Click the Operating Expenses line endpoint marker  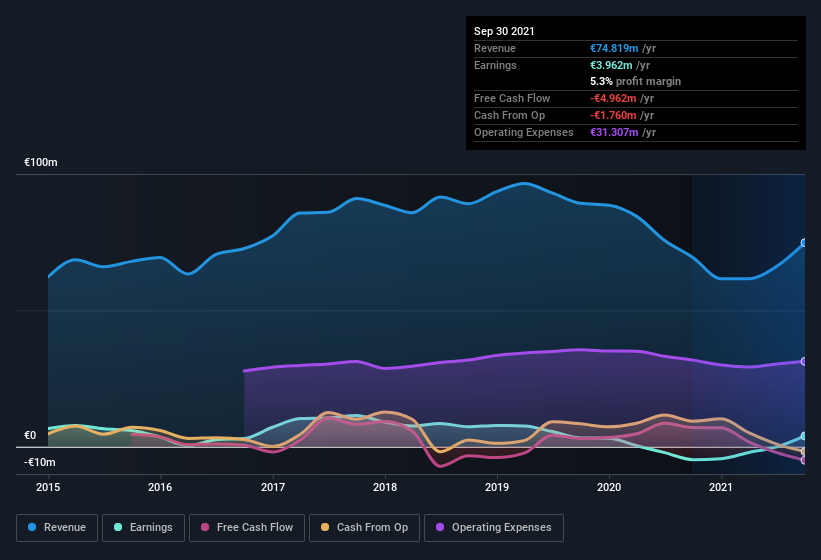(x=804, y=361)
